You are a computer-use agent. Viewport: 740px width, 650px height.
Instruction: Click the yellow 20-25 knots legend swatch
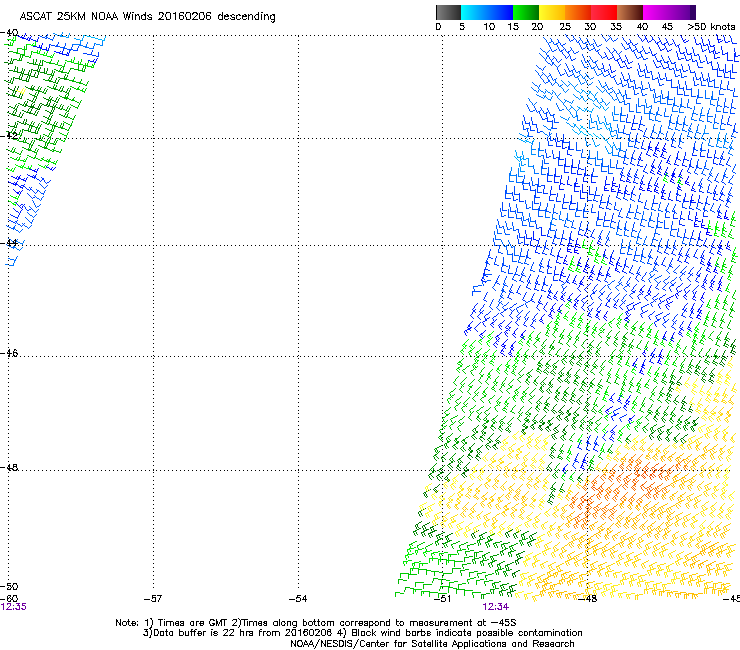click(552, 12)
